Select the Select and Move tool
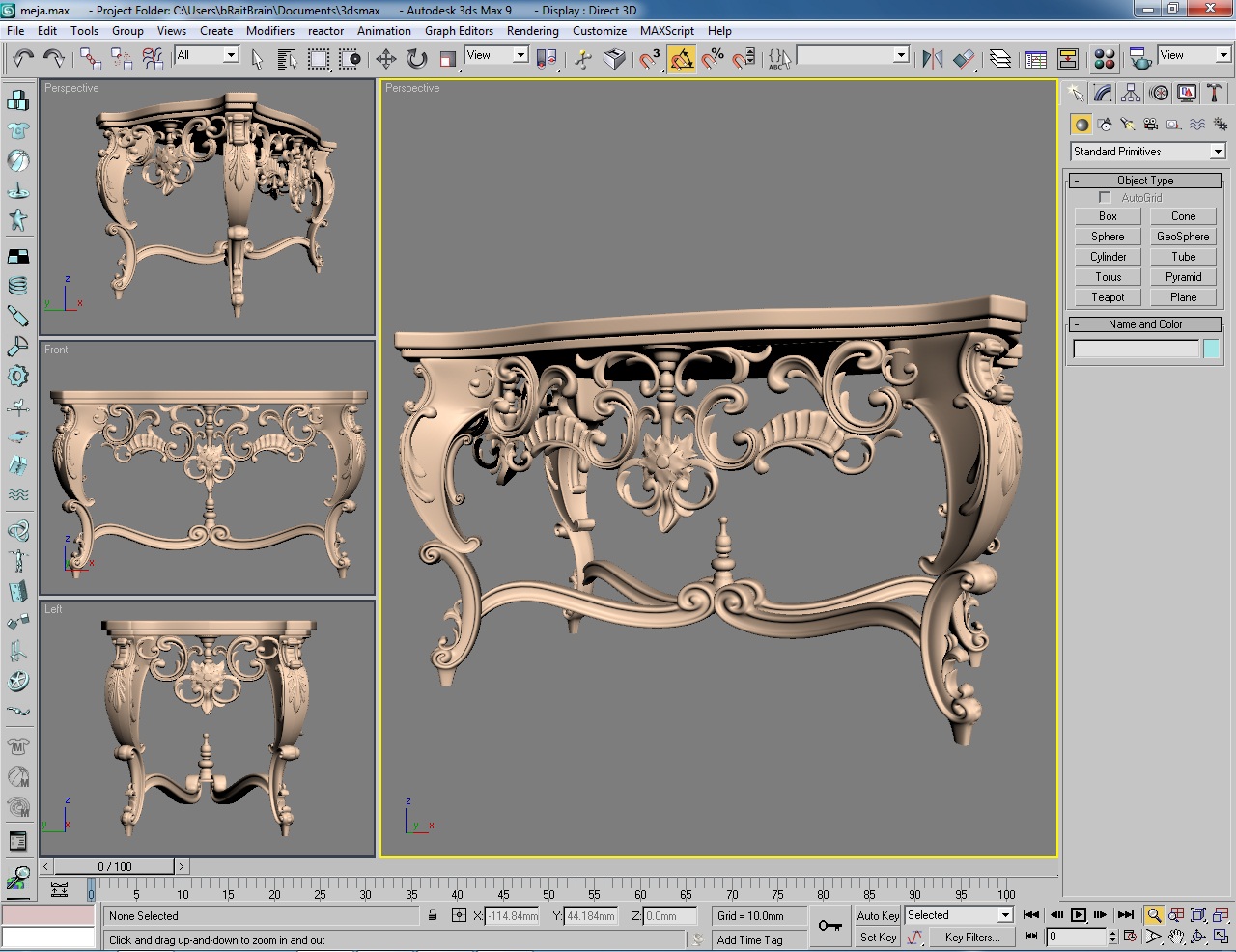The image size is (1236, 952). click(384, 59)
